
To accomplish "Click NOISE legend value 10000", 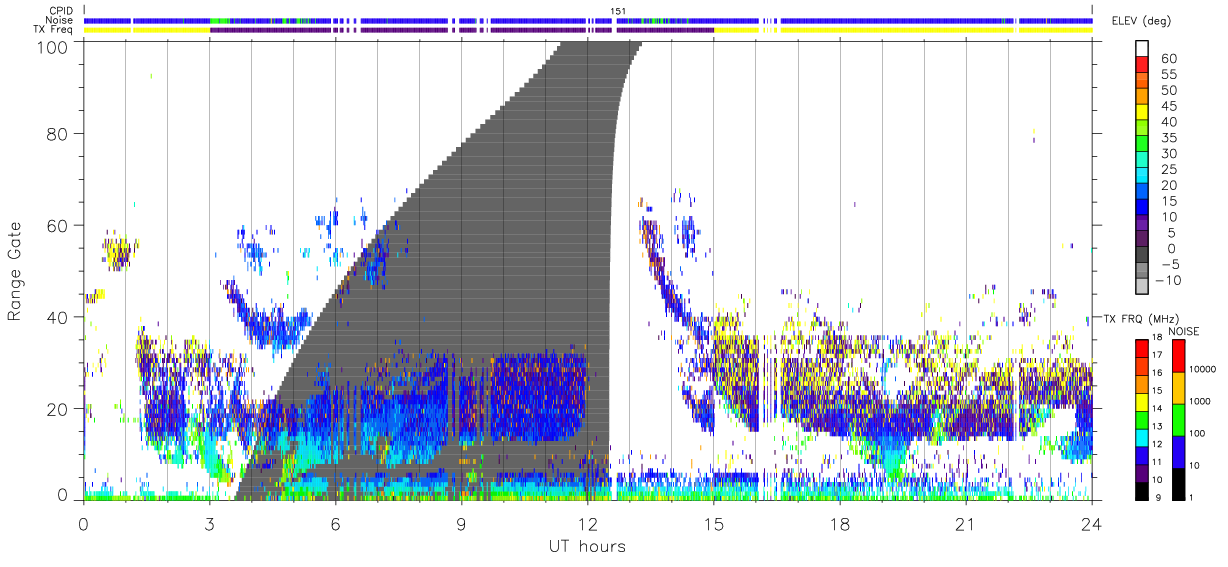I will tap(1205, 369).
